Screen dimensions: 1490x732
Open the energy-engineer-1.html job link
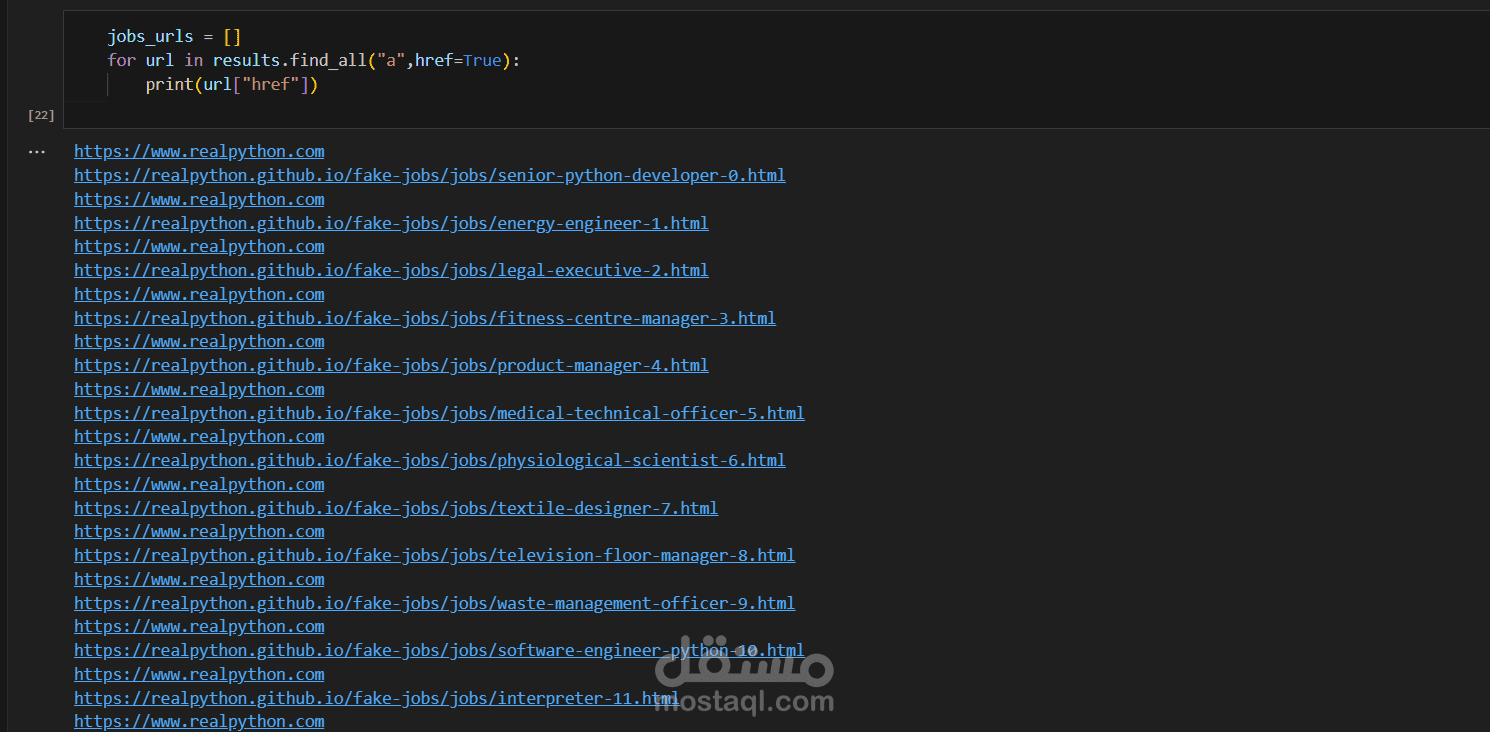(x=391, y=223)
